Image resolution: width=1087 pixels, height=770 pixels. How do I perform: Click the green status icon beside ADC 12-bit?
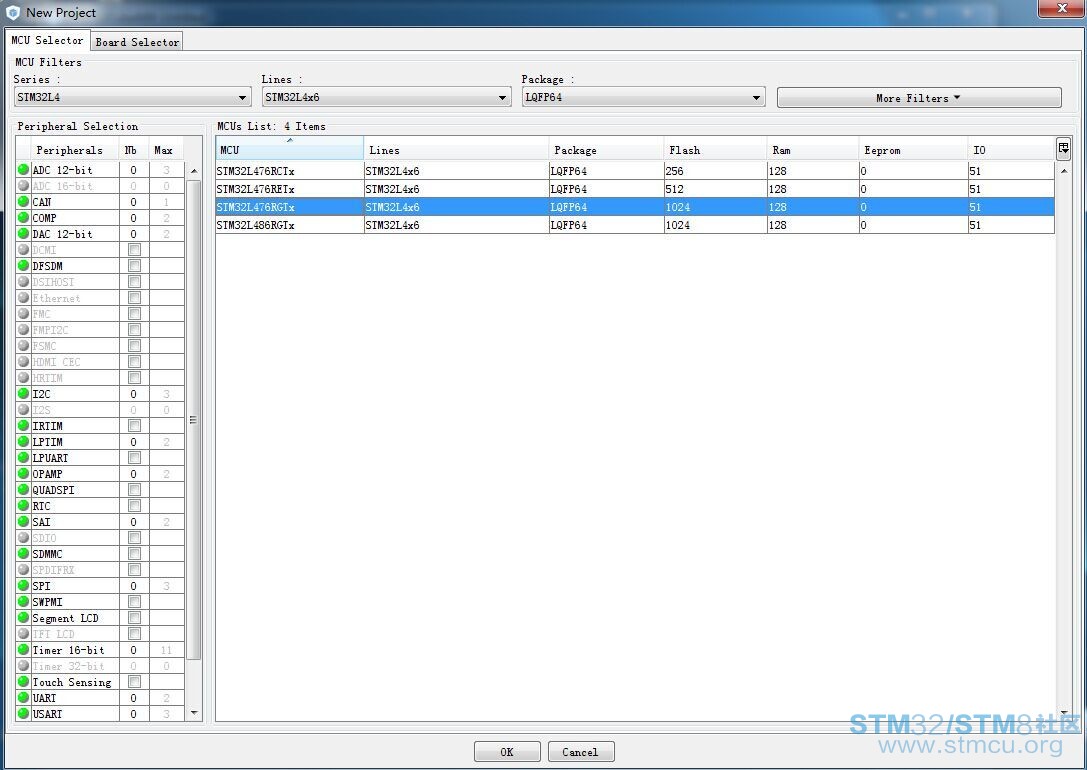click(24, 169)
